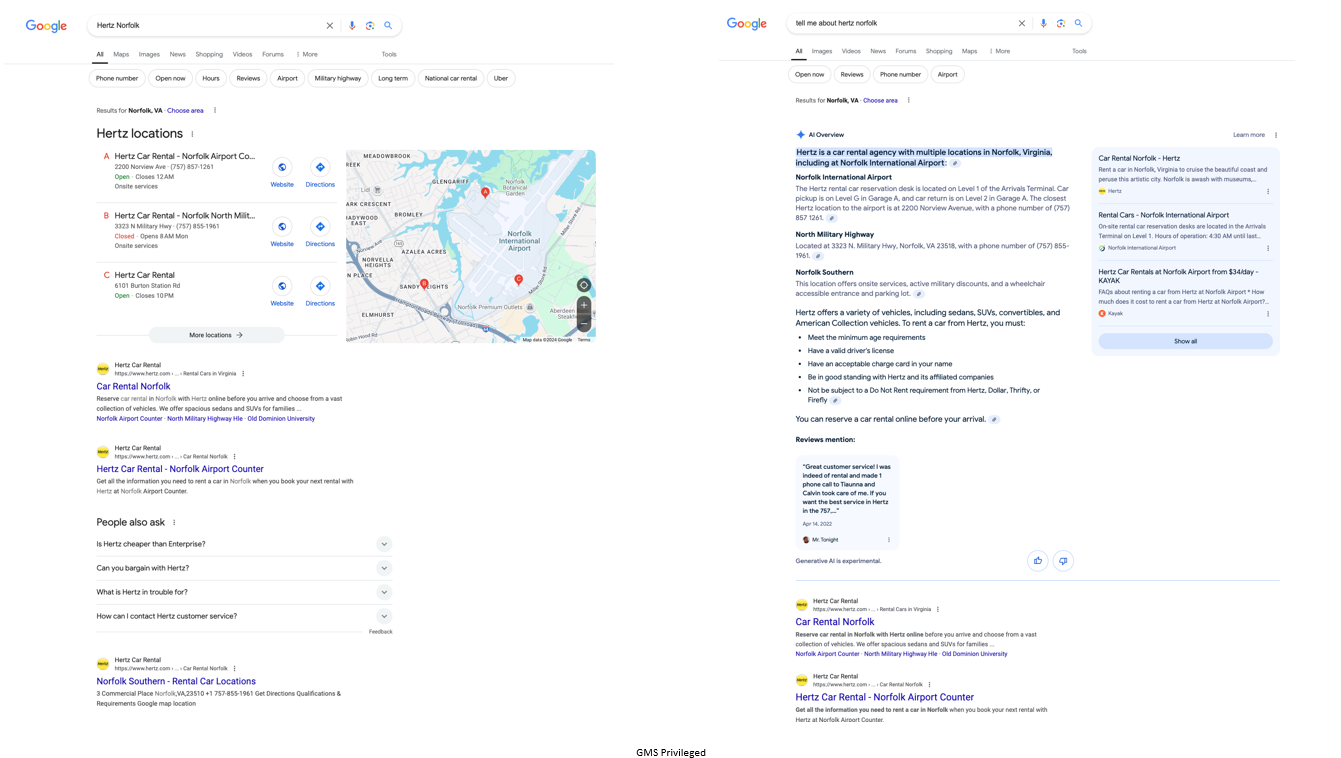Click the Google logo on the "Hertz Norfolk" page
The image size is (1341, 758).
coord(46,26)
